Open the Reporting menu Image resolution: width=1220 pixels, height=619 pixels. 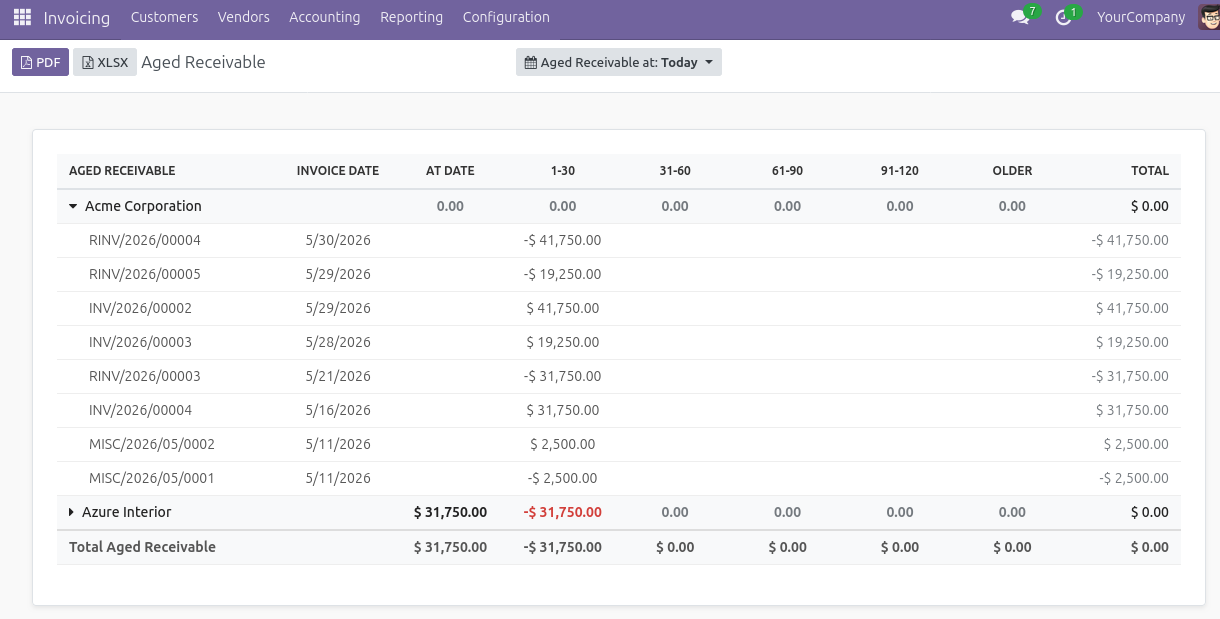tap(411, 17)
